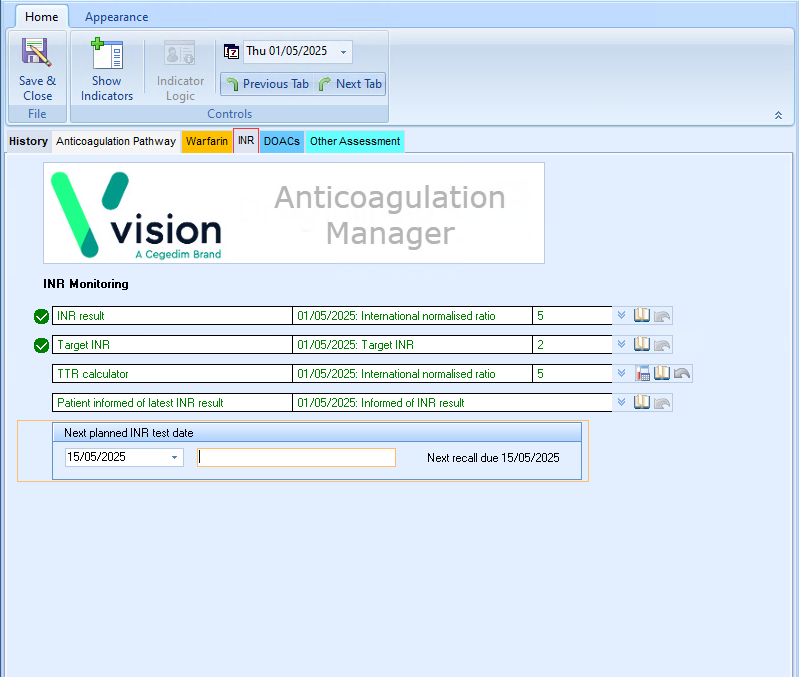
Task: Open the DOACs tab
Action: (x=282, y=141)
